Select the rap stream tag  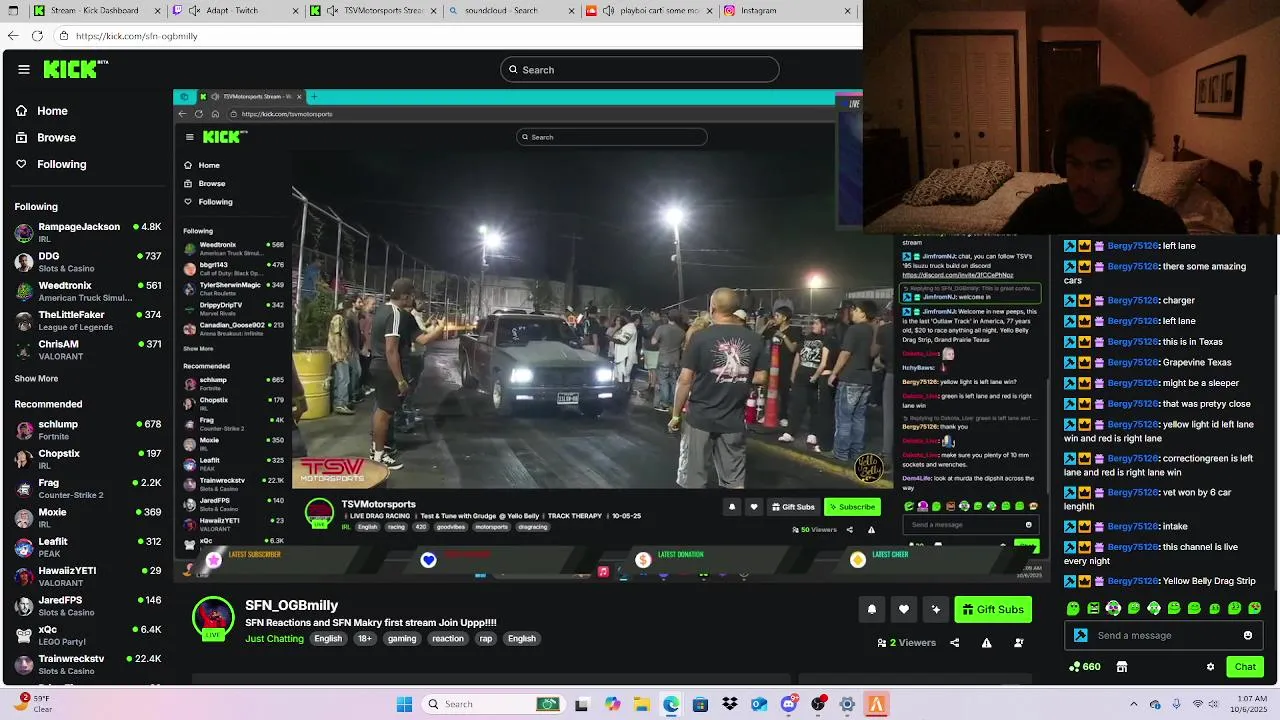pos(485,638)
